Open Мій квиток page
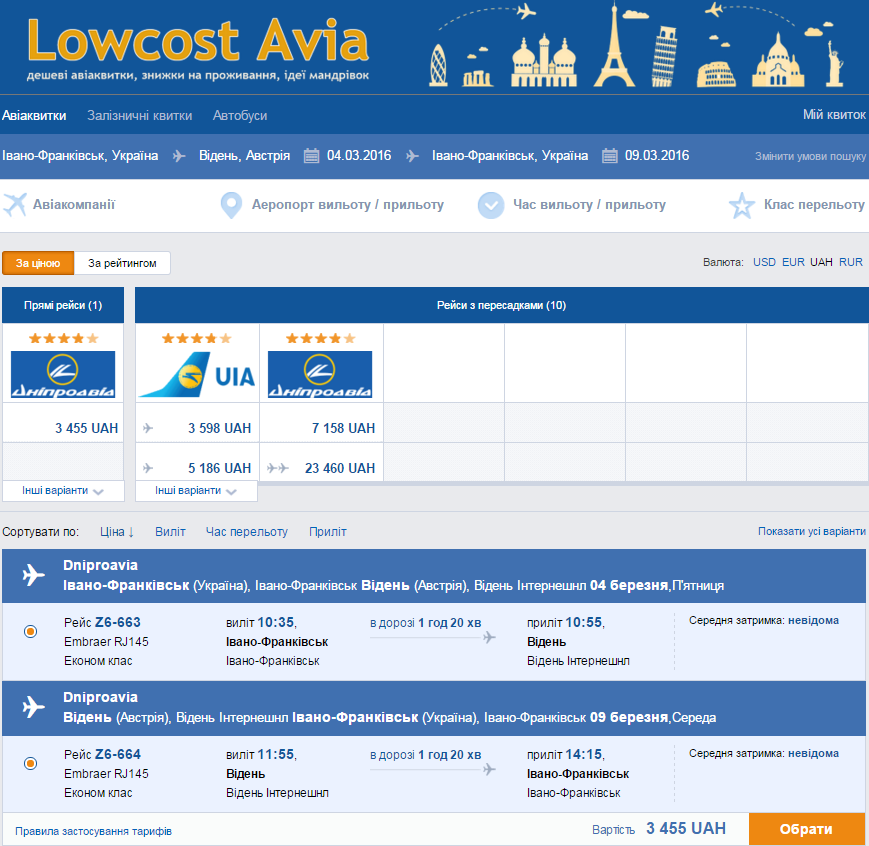The image size is (869, 846). 834,115
